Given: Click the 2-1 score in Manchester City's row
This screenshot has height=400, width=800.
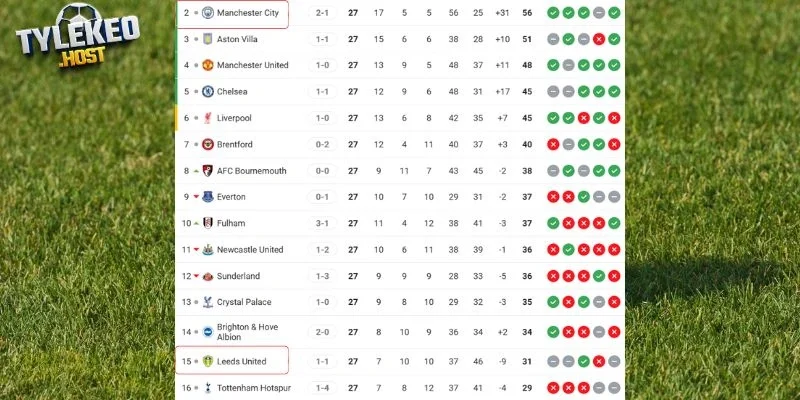Looking at the screenshot, I should point(322,13).
